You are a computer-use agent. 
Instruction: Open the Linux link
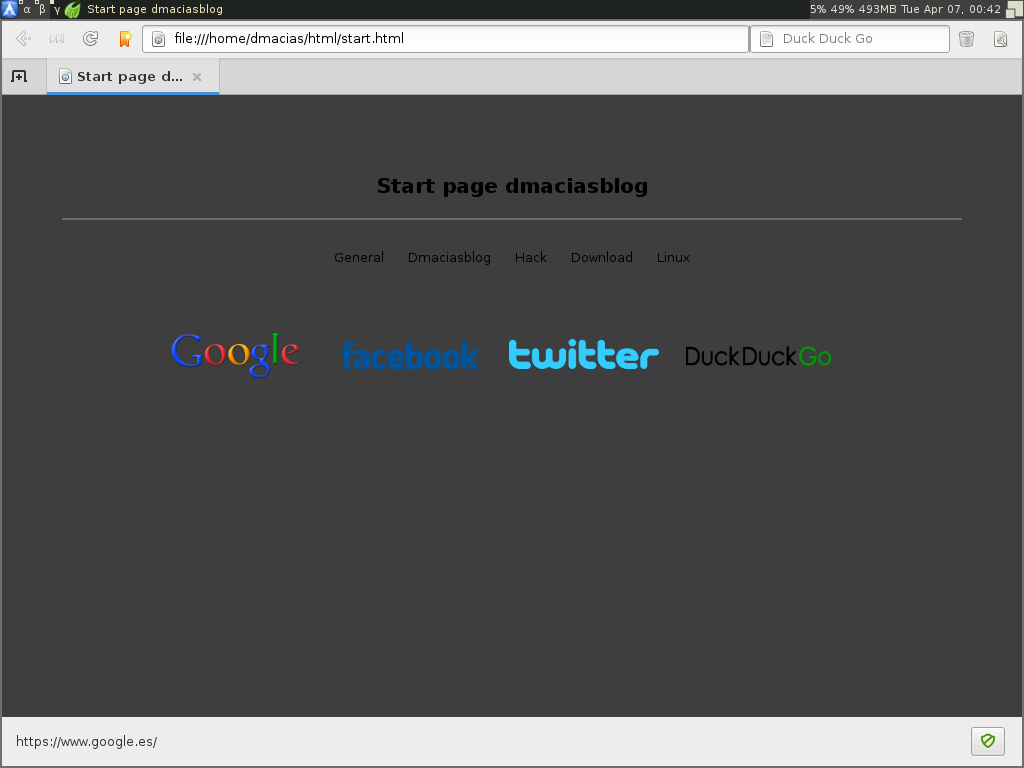673,257
